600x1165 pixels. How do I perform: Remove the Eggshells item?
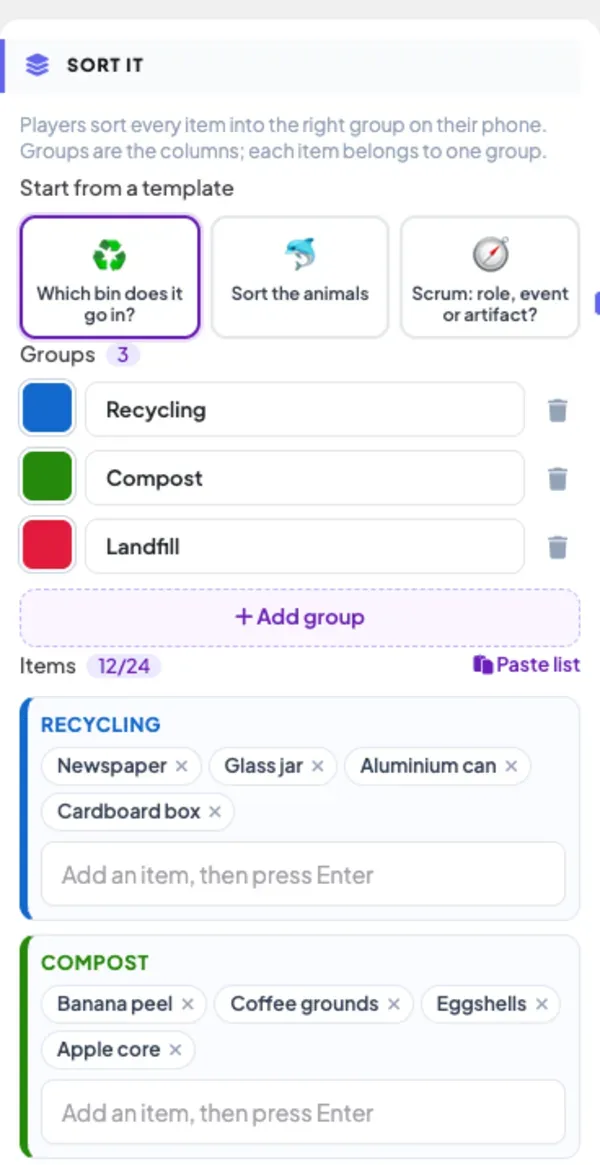(x=541, y=1005)
